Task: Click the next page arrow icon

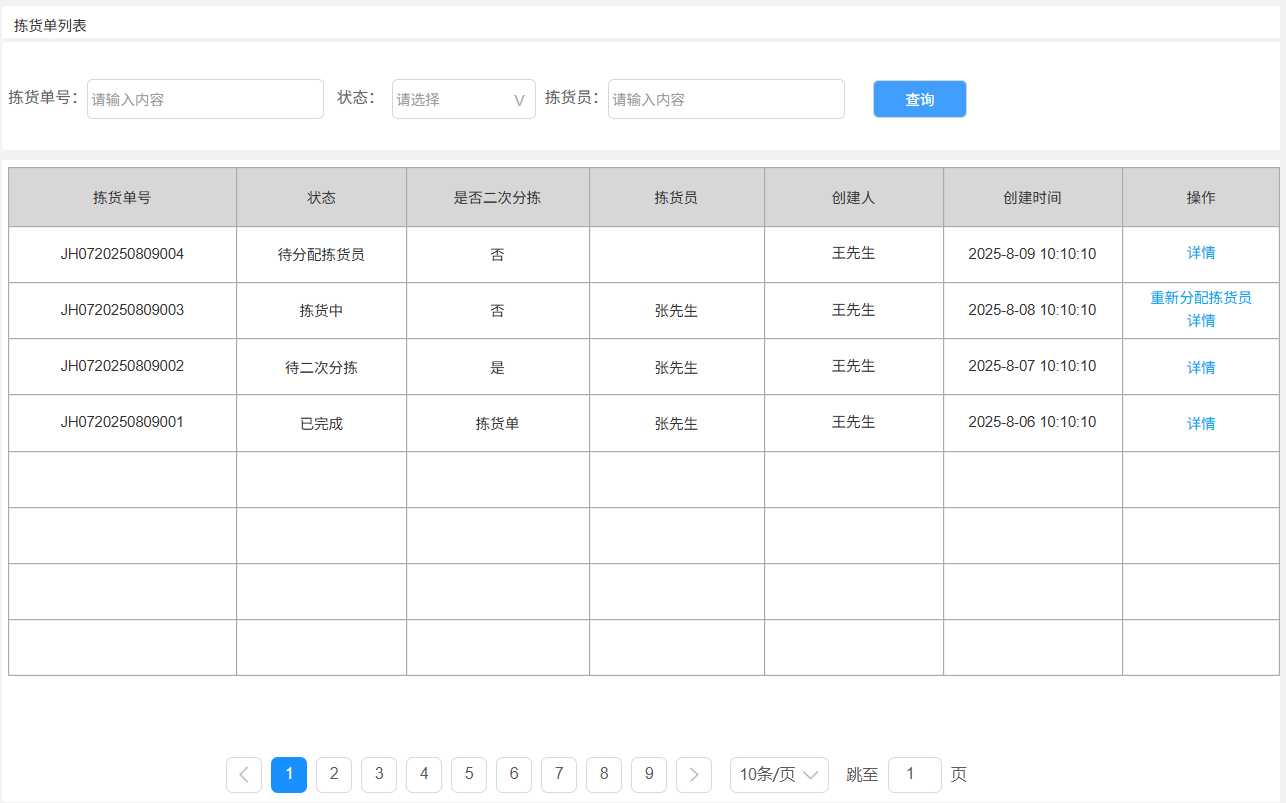Action: (x=694, y=774)
